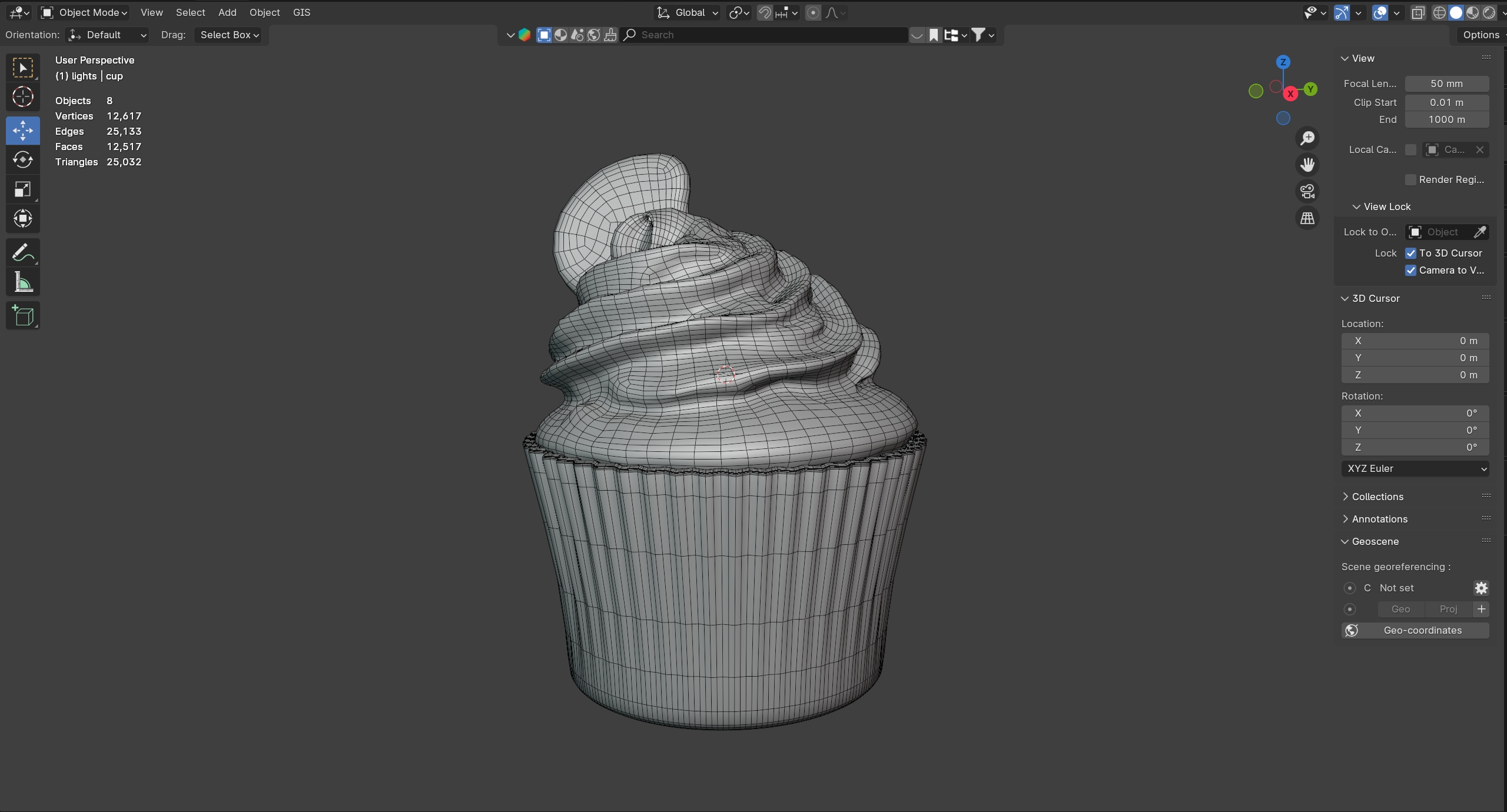This screenshot has height=812, width=1507.
Task: Disable Camera to View lock
Action: point(1411,271)
